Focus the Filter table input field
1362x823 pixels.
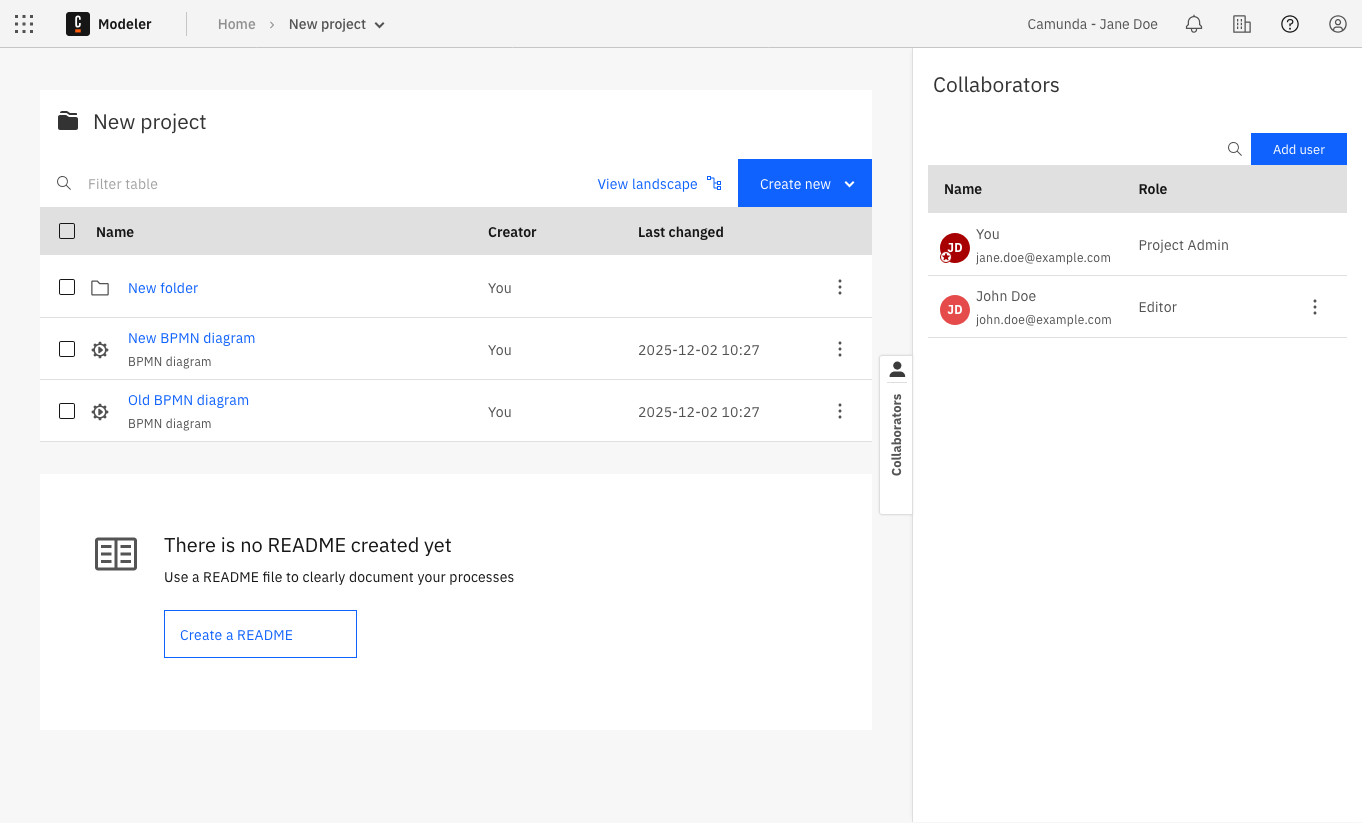coord(330,184)
